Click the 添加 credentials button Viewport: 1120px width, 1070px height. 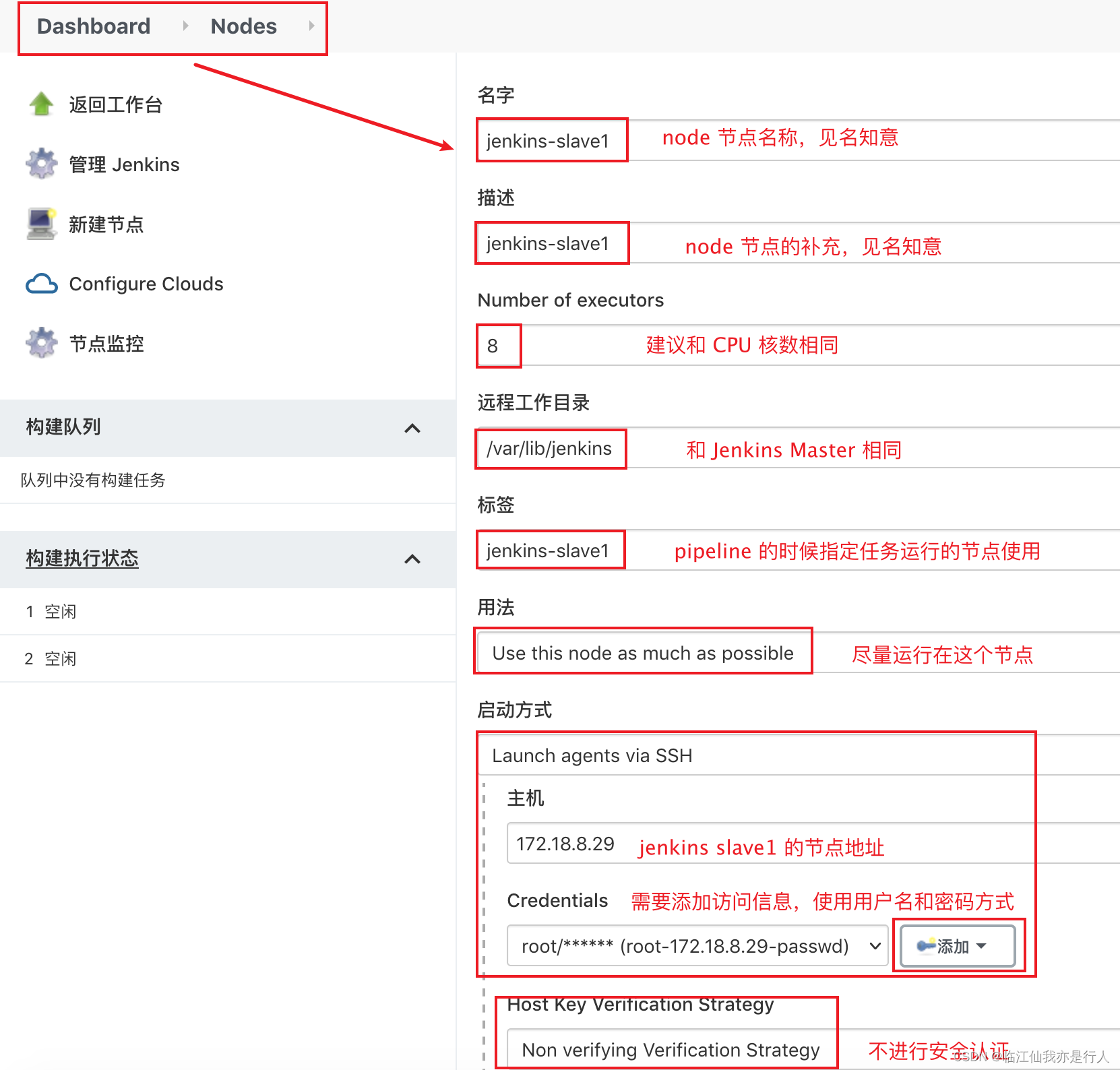tap(958, 946)
